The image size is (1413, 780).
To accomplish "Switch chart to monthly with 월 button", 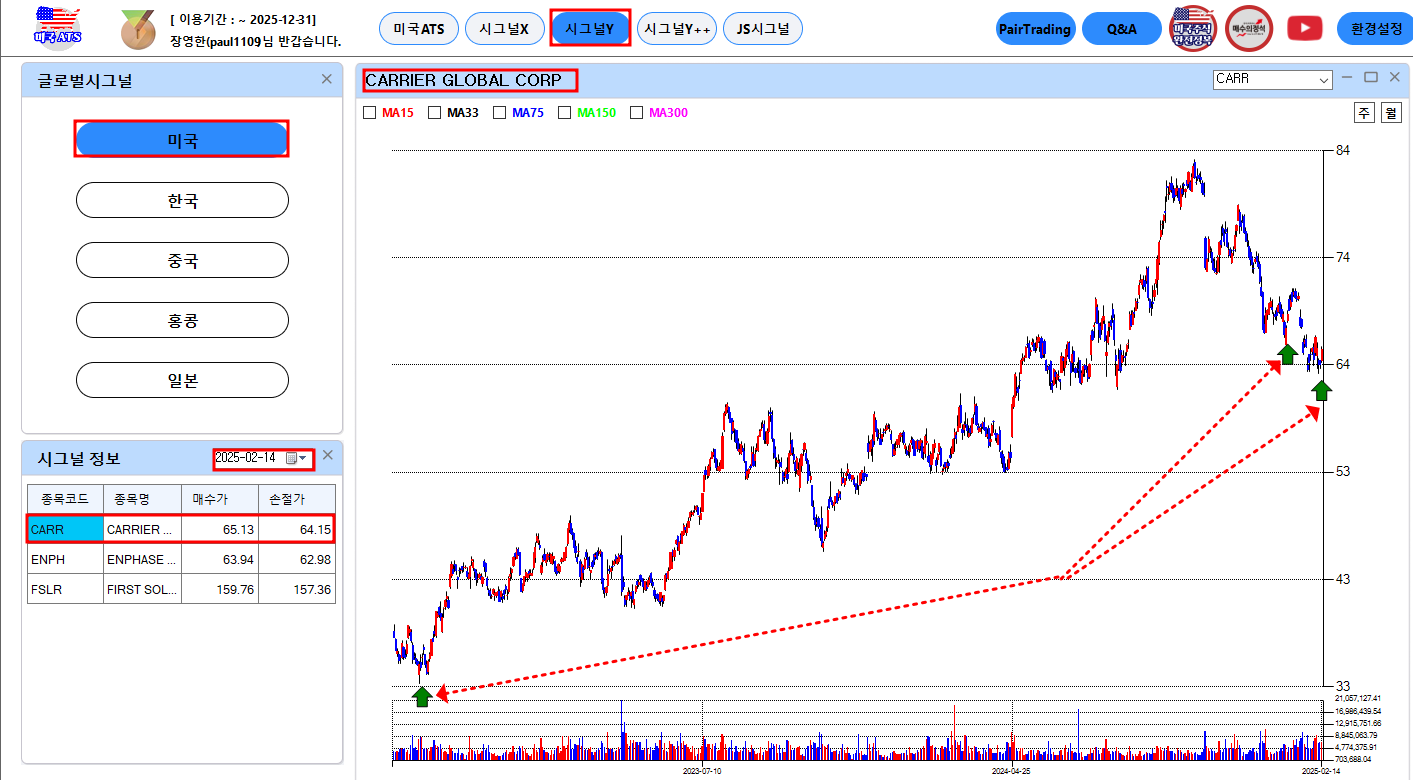I will [x=1391, y=113].
